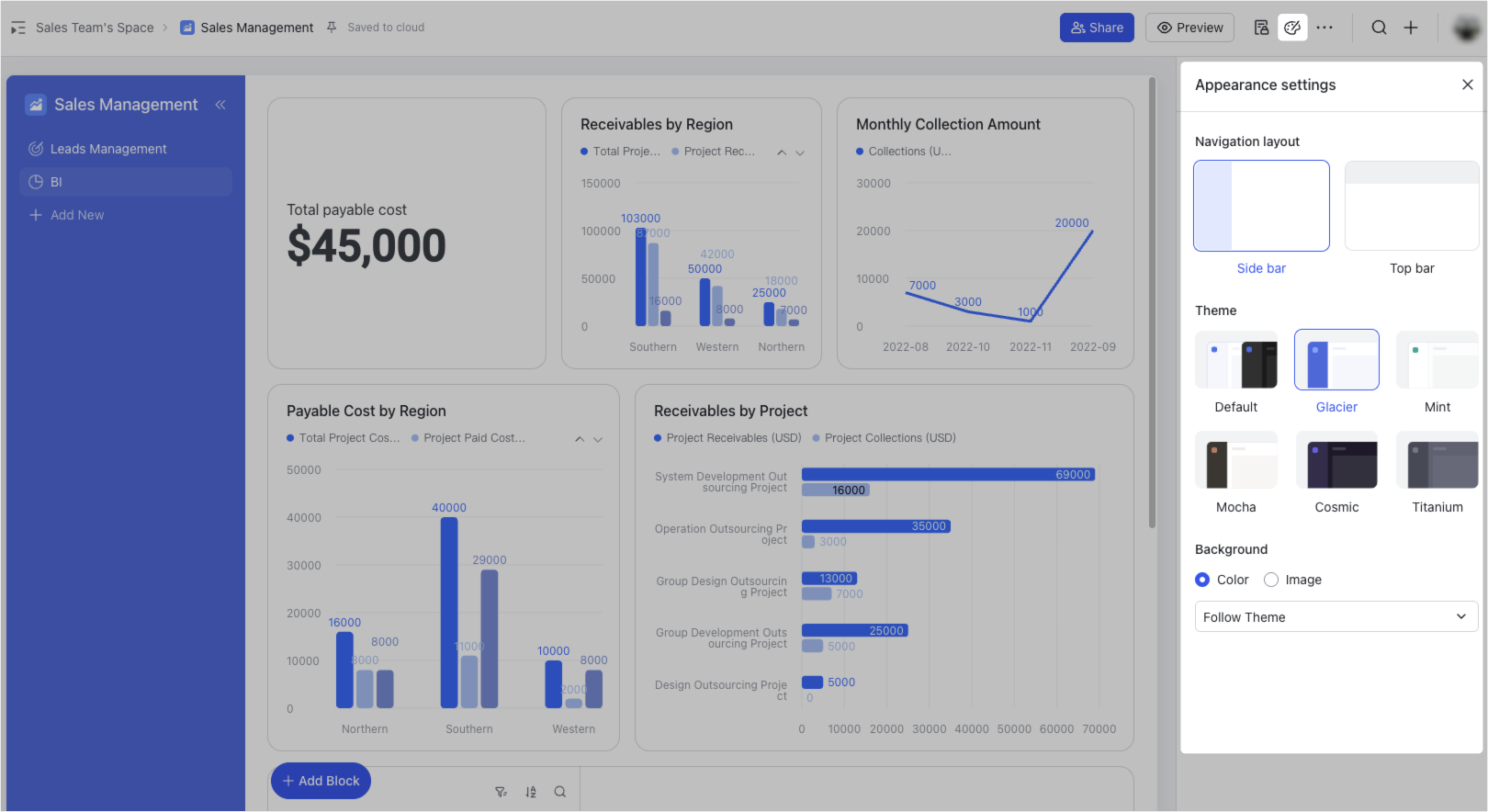
Task: Click the magnifier icon beside the sort icon
Action: point(560,792)
